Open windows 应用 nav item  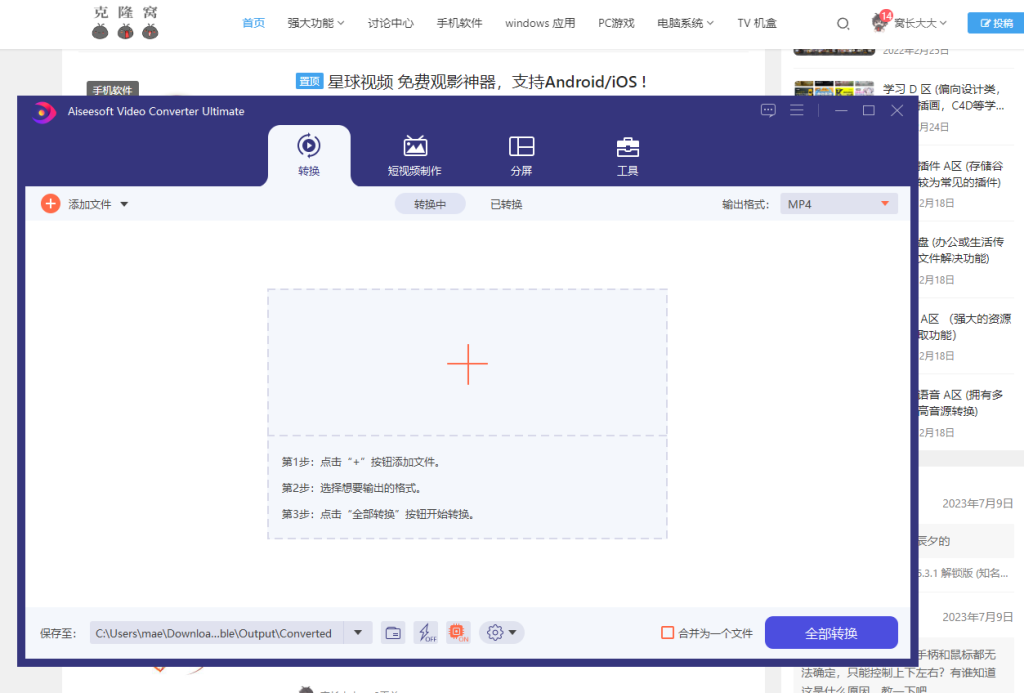click(540, 23)
